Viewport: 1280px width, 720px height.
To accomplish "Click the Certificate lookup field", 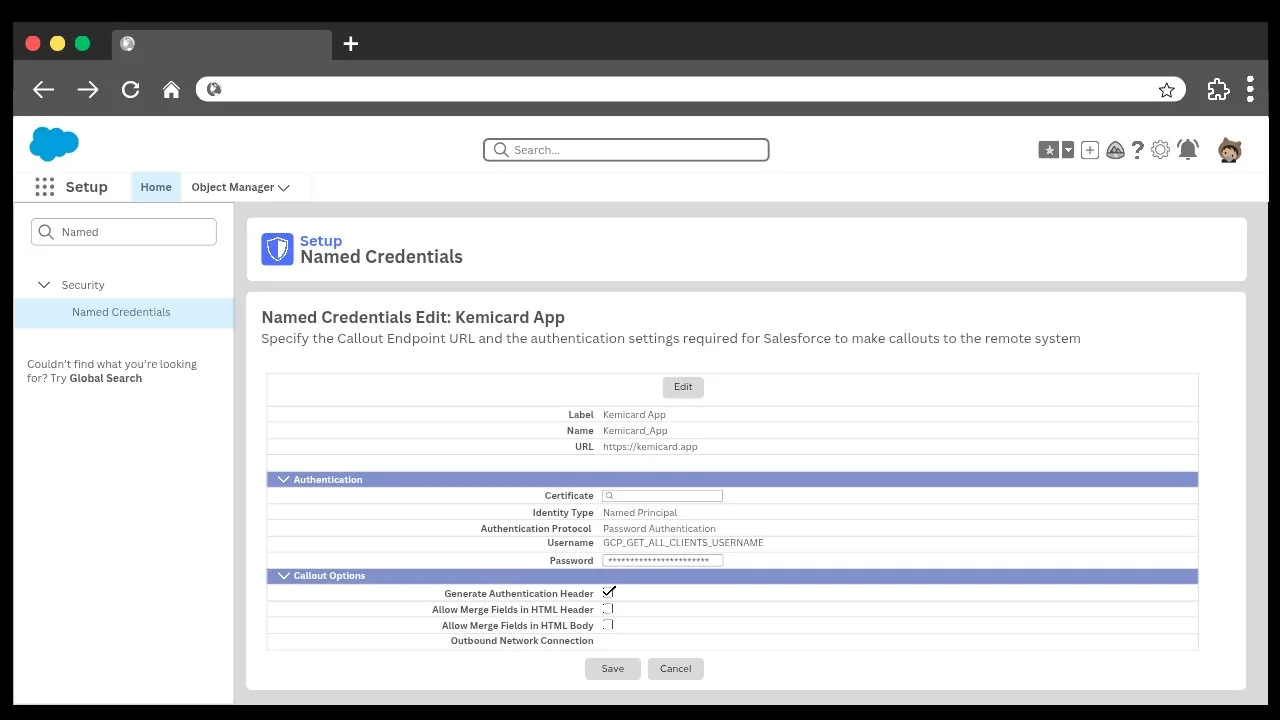I will pos(662,496).
